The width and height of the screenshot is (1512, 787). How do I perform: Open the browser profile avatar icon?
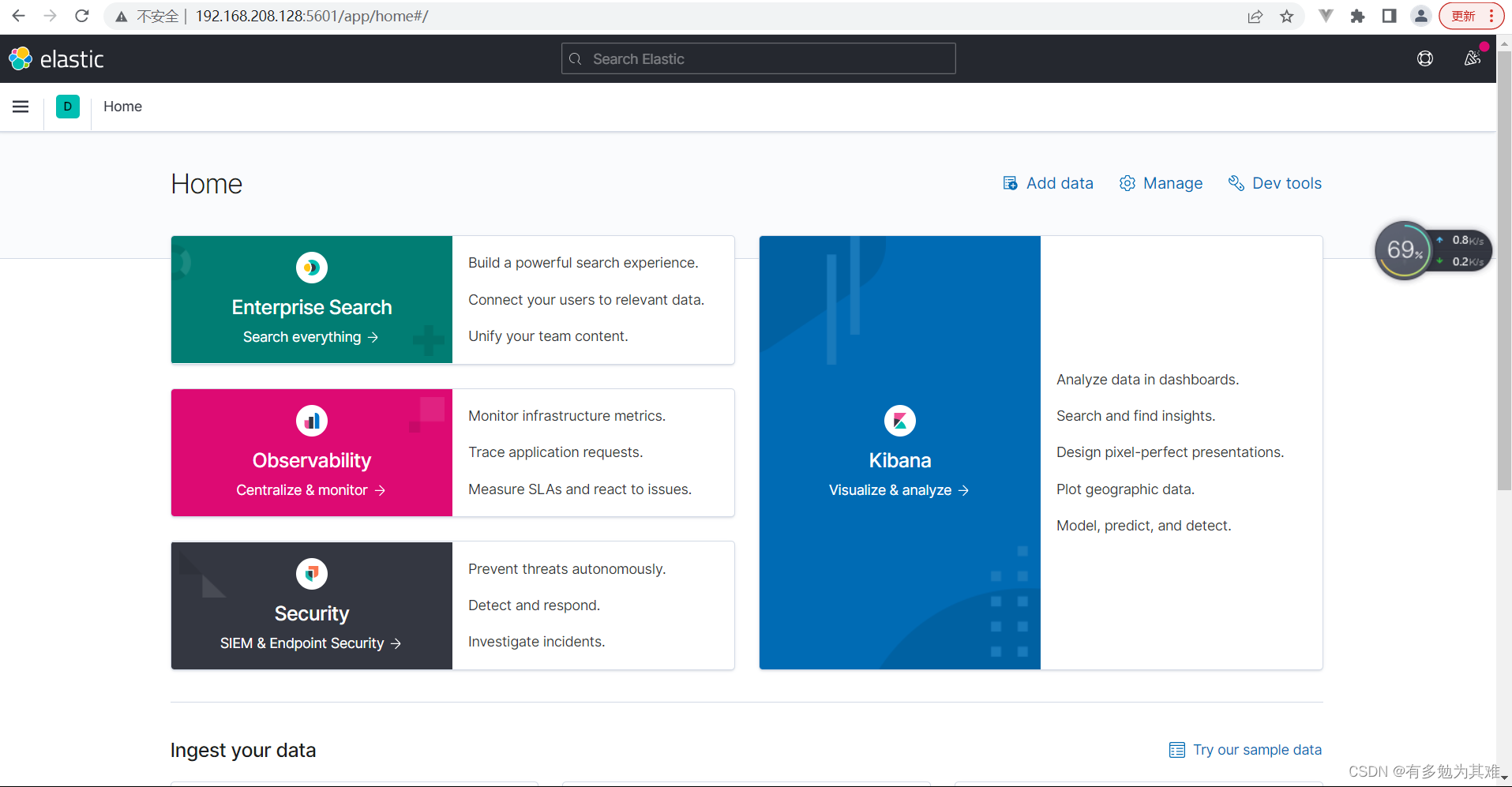coord(1421,16)
